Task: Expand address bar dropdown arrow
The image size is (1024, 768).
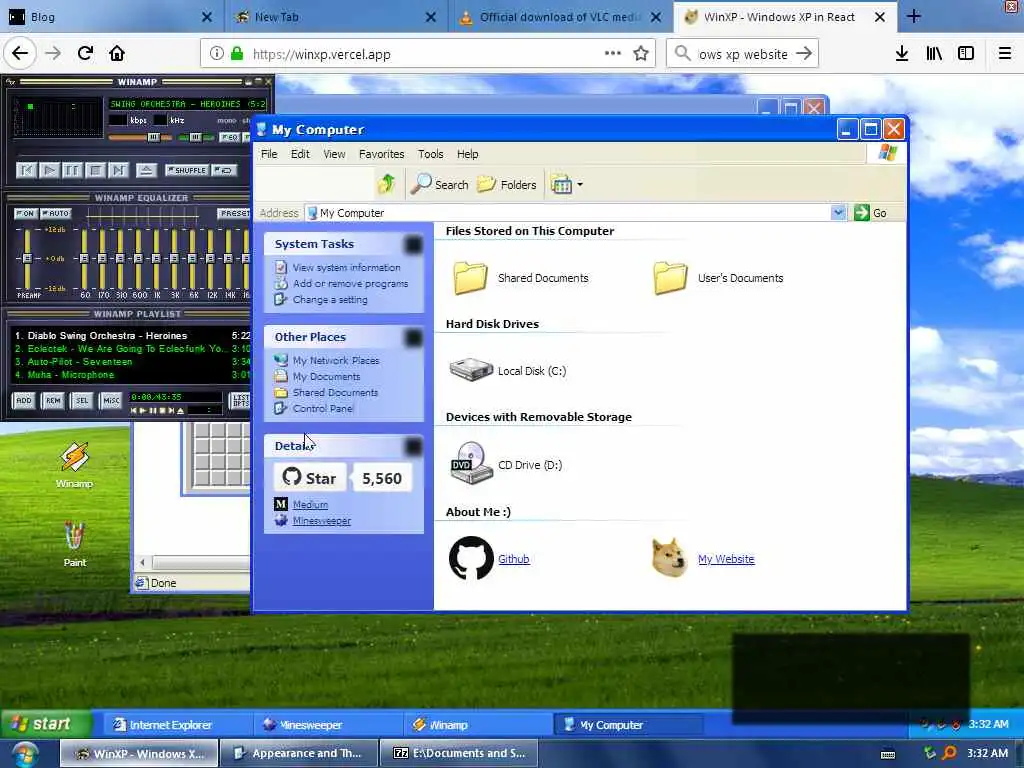Action: click(839, 213)
